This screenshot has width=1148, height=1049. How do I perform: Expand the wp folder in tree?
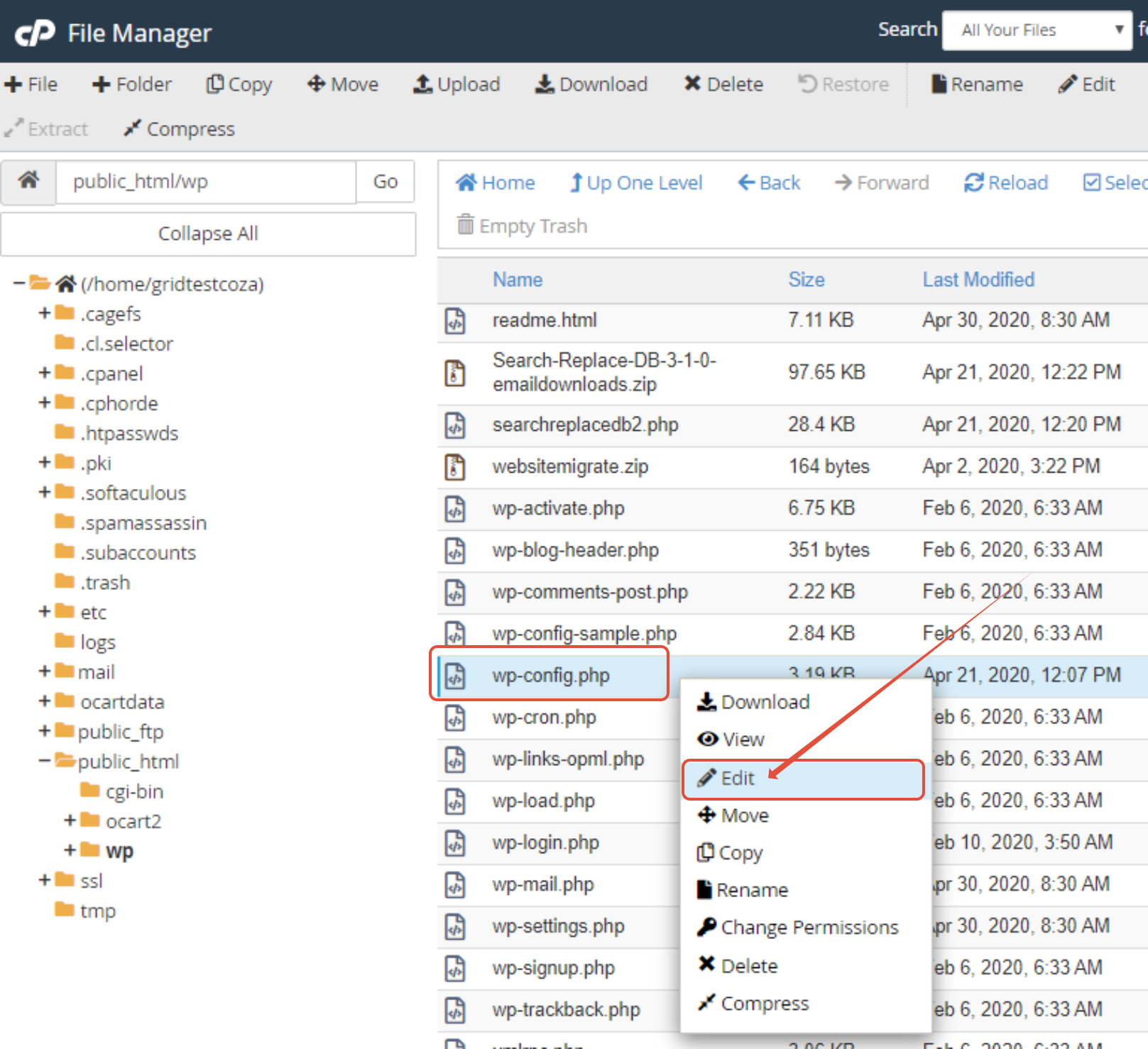coord(70,850)
